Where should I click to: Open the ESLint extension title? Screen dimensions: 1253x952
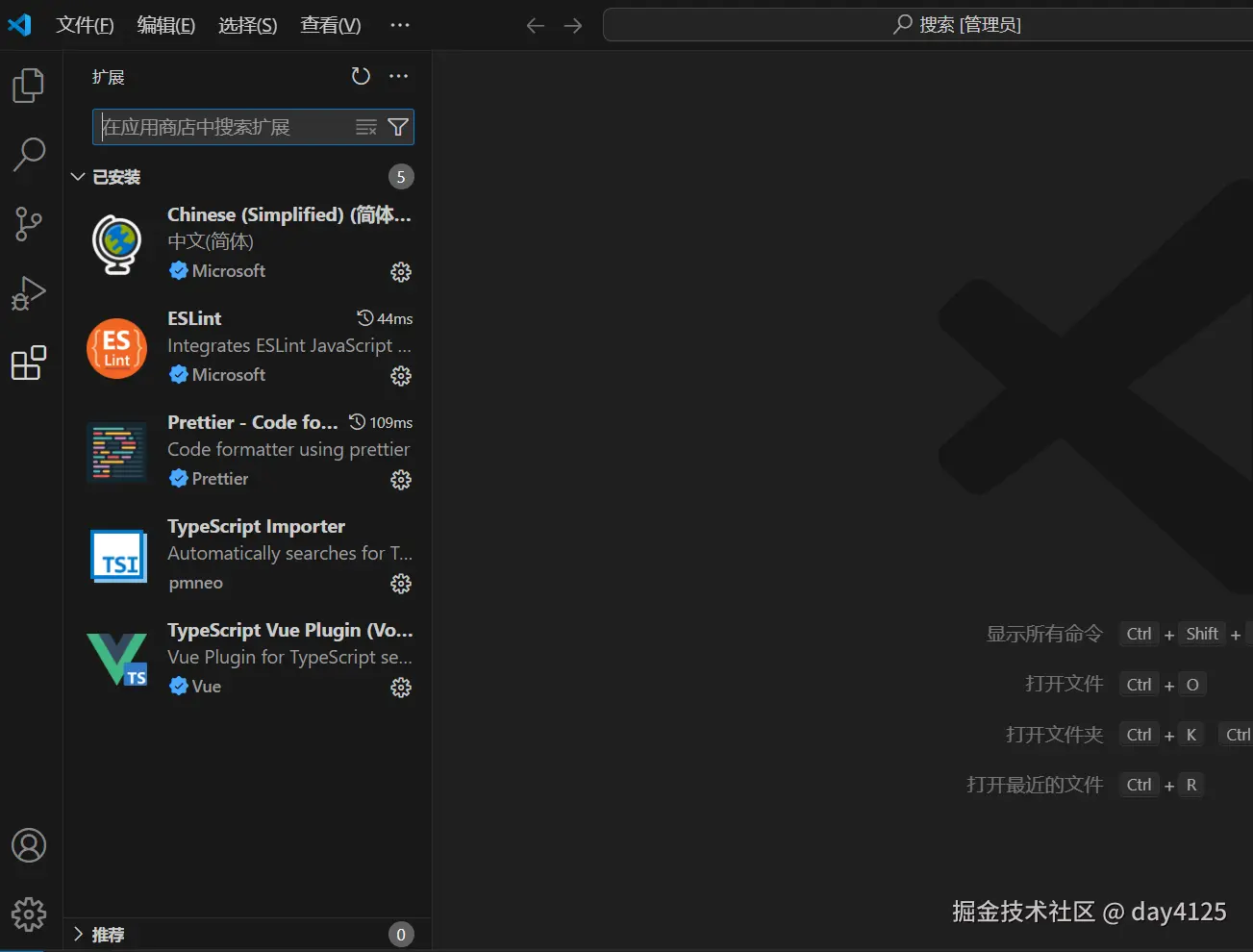pyautogui.click(x=194, y=318)
